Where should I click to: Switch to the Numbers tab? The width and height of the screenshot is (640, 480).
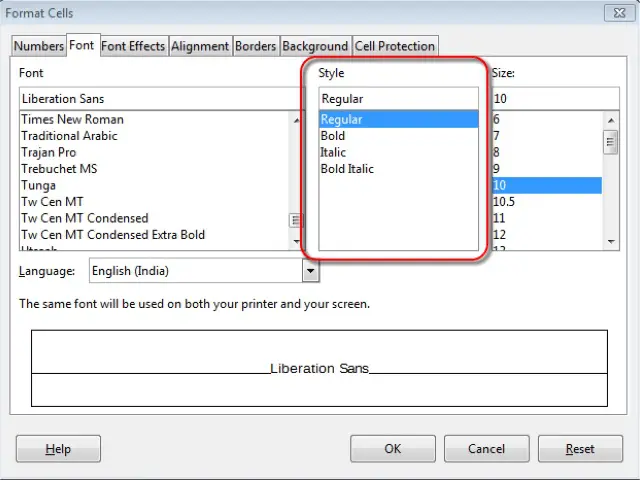(x=39, y=46)
